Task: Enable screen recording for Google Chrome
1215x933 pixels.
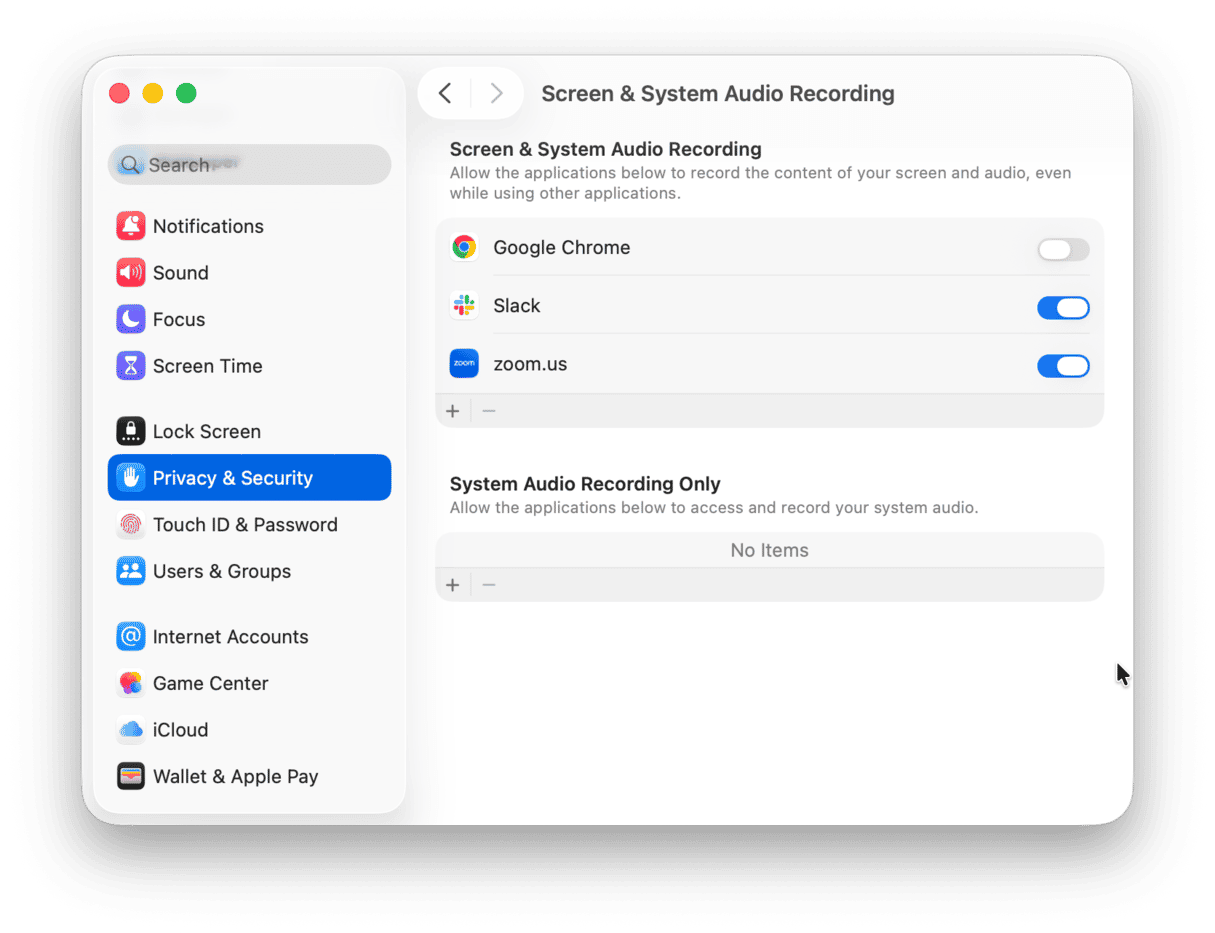Action: 1062,249
